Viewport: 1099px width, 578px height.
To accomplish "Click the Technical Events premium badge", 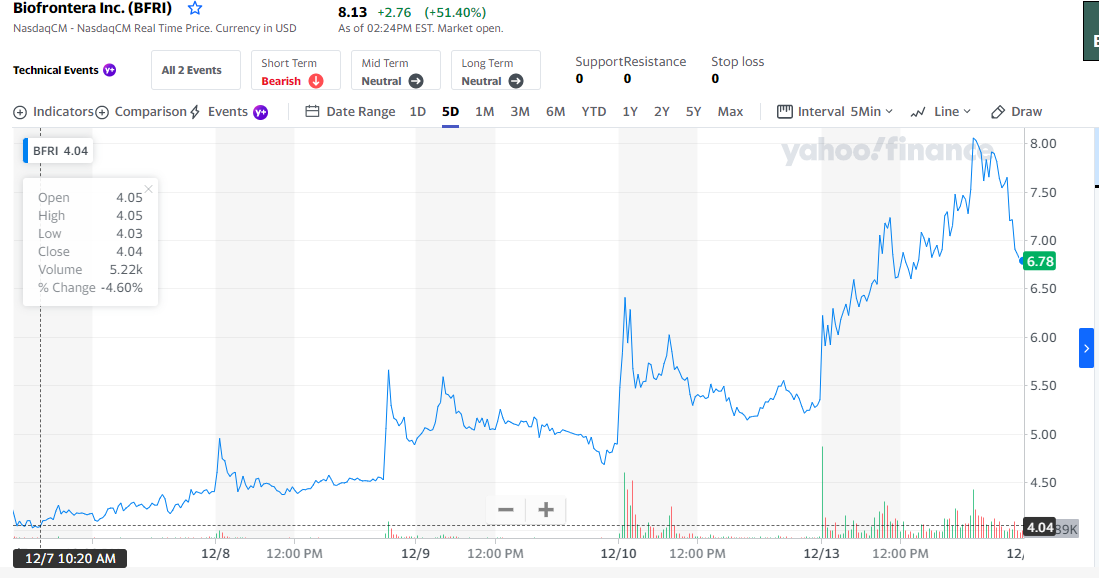I will point(110,70).
